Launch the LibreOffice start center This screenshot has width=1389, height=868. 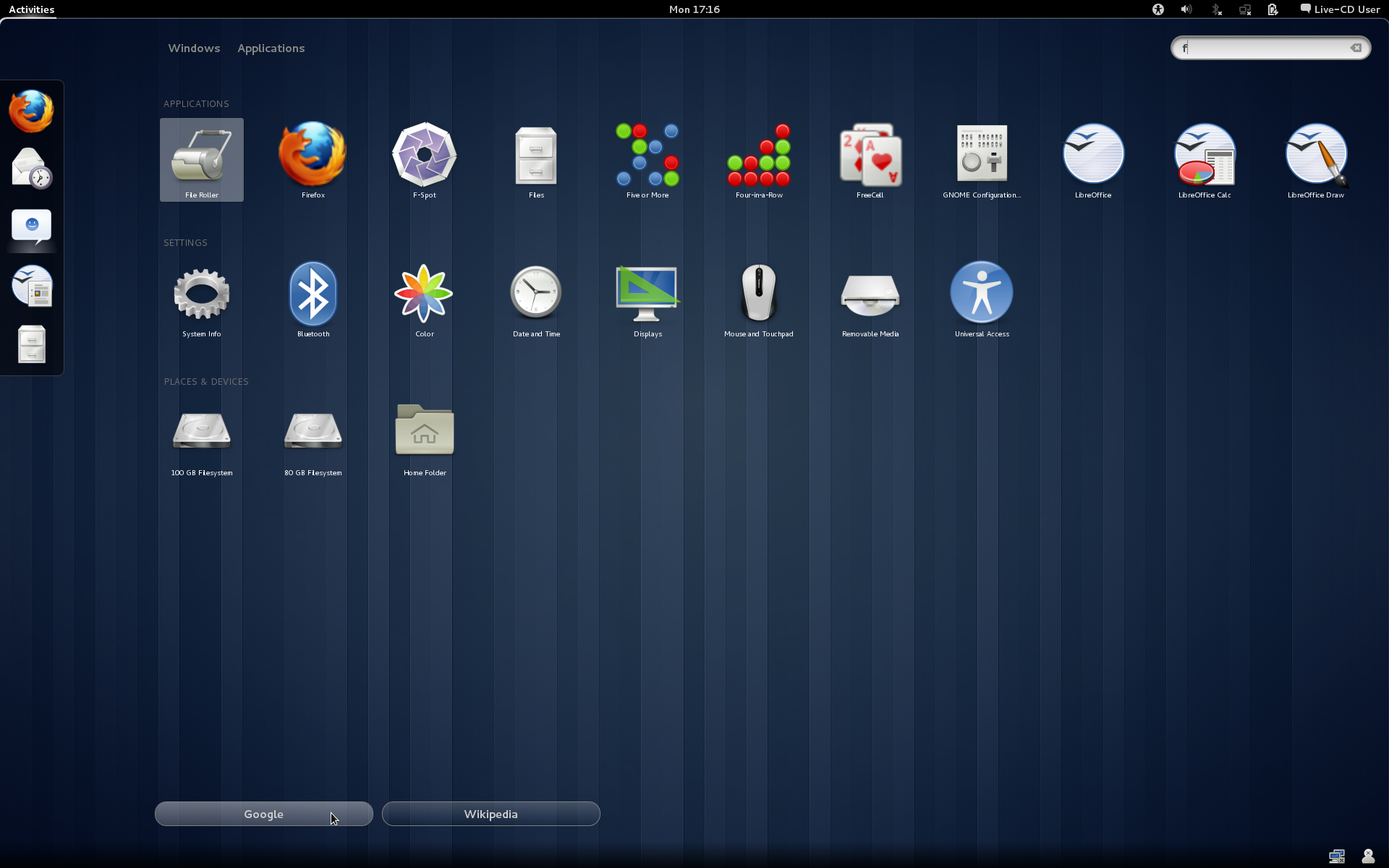(x=1093, y=160)
